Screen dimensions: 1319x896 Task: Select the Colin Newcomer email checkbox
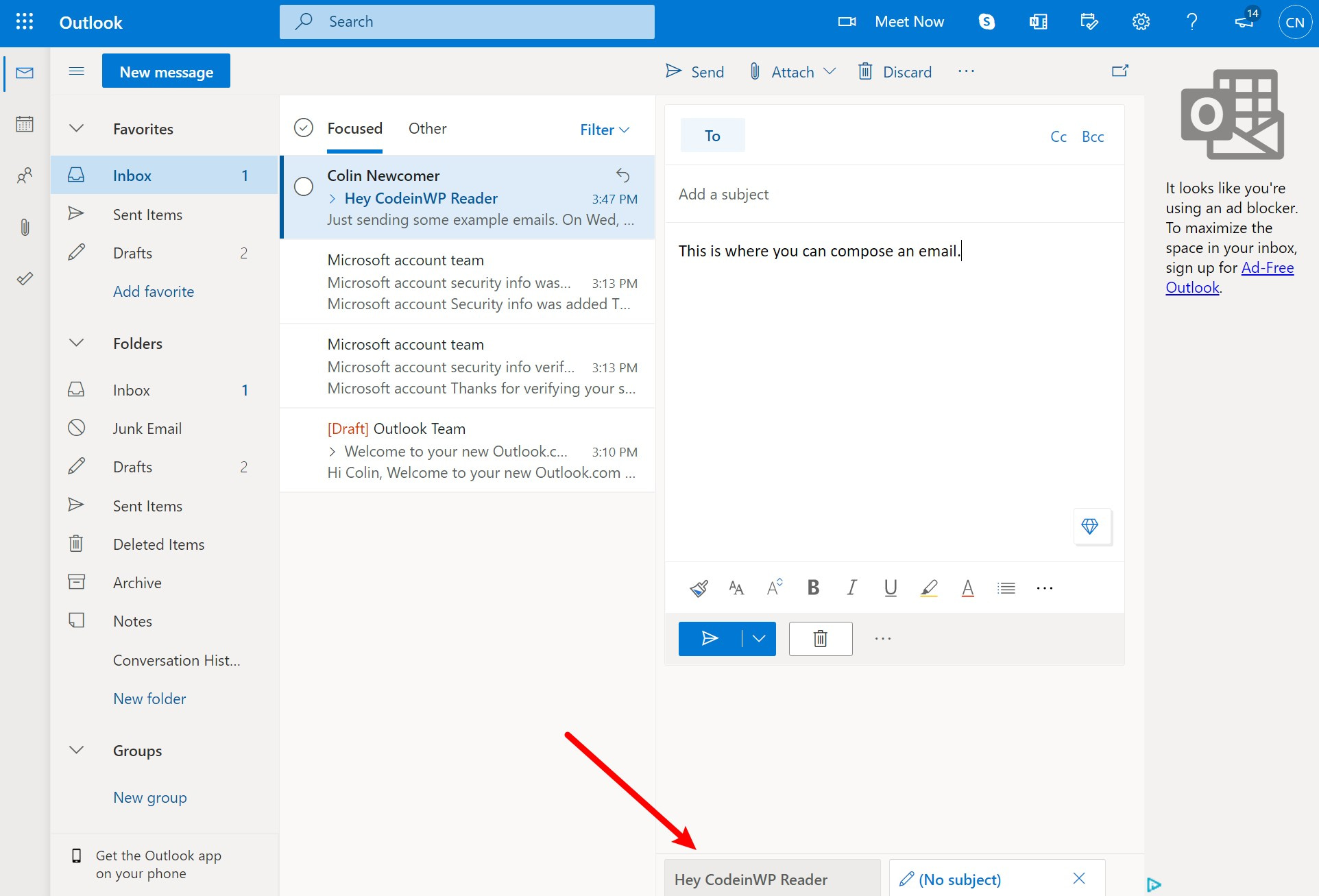(304, 186)
